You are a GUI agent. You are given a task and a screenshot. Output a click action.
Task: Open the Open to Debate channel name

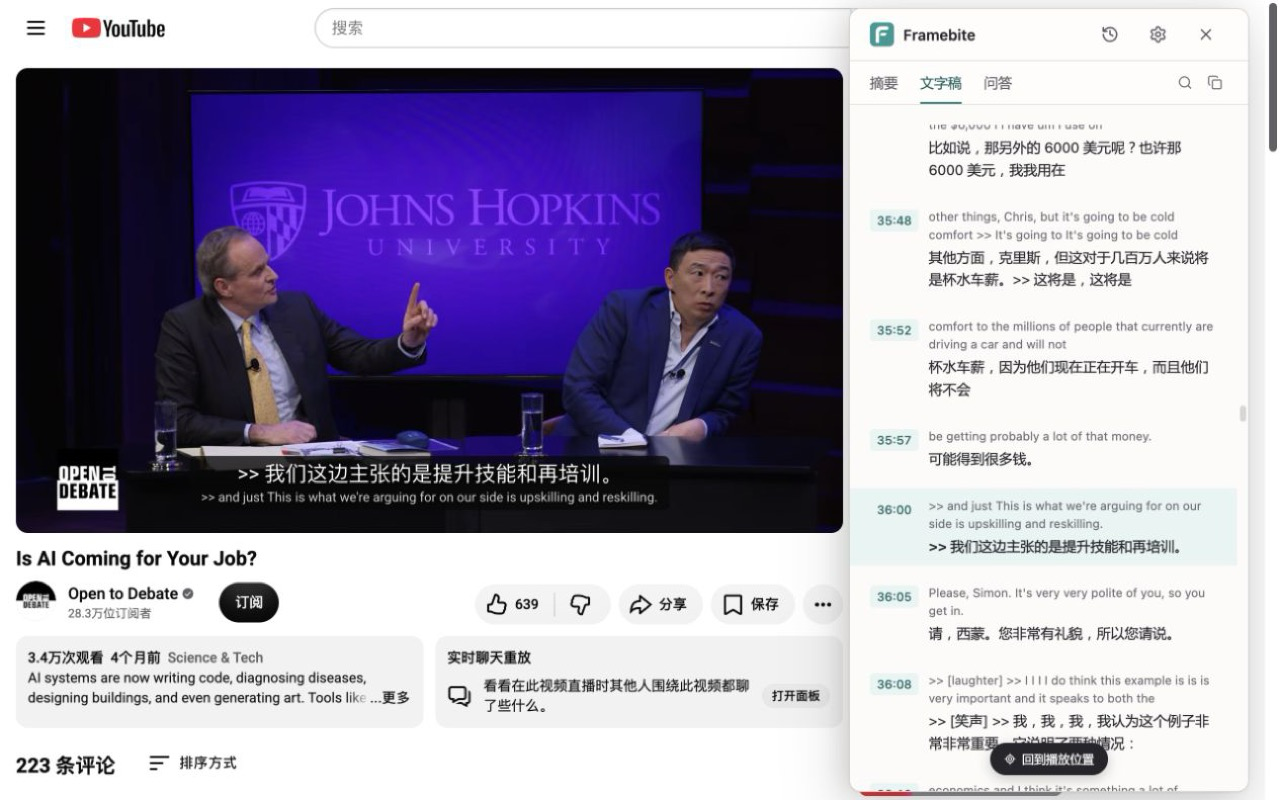(123, 593)
